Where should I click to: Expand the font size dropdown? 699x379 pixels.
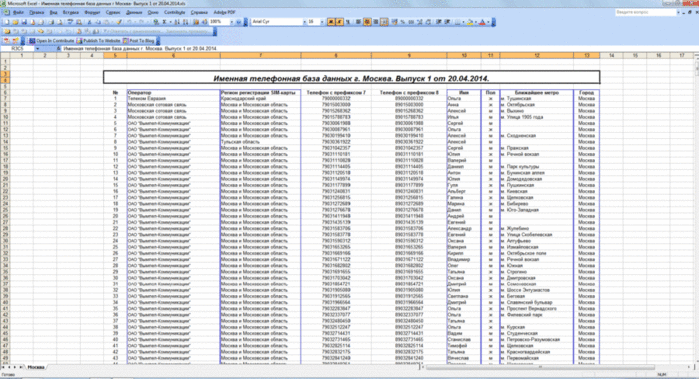point(322,22)
